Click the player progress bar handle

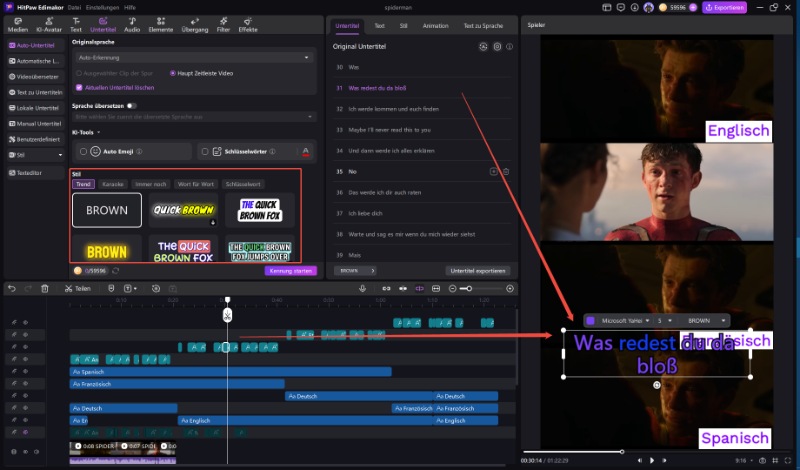click(x=622, y=451)
